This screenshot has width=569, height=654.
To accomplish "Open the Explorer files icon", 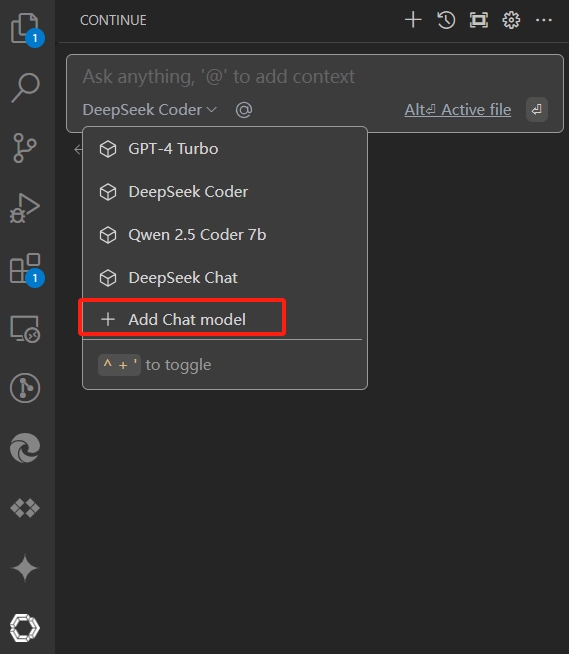I will click(25, 28).
